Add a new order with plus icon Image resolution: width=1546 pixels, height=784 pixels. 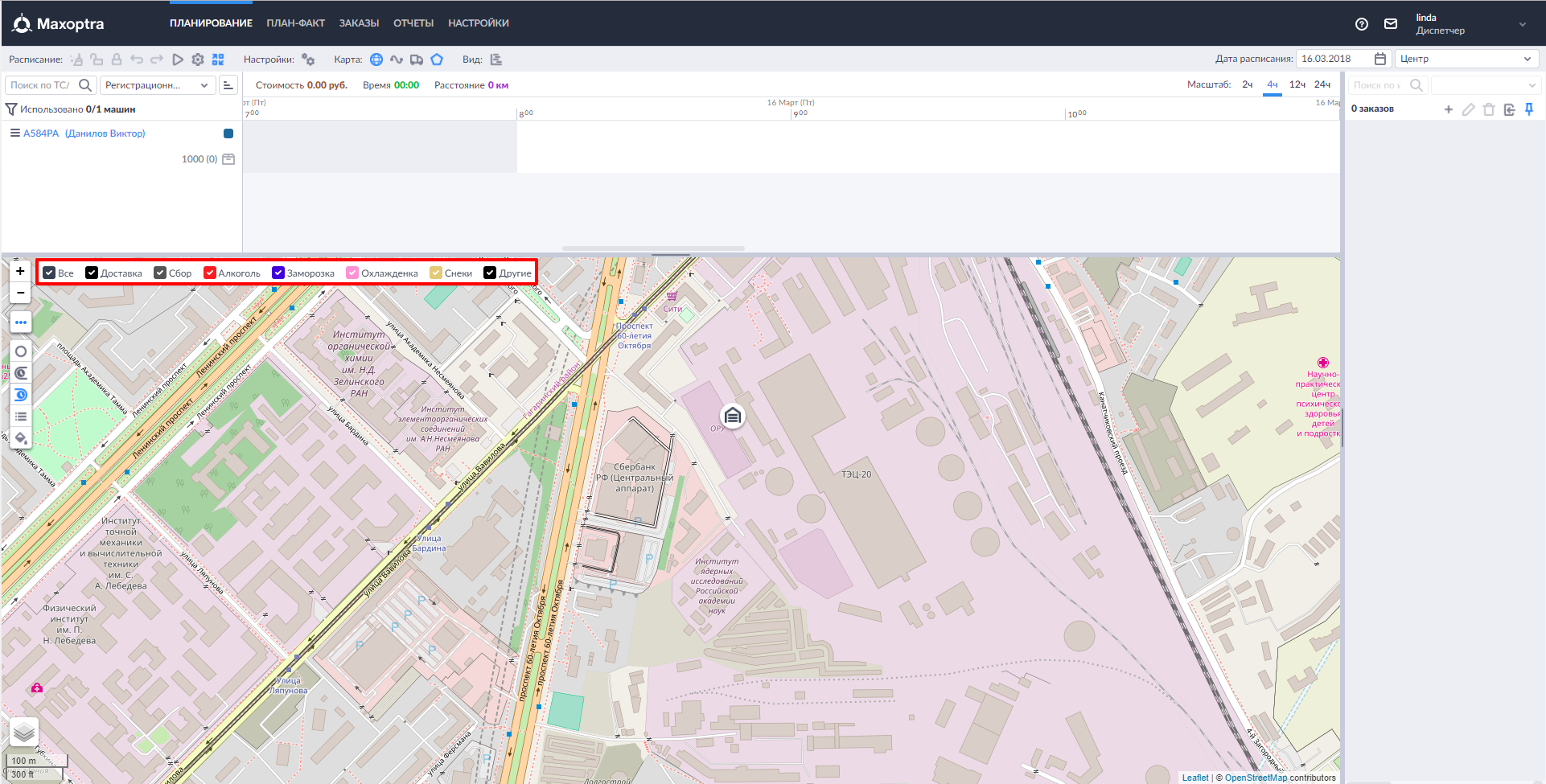1448,109
